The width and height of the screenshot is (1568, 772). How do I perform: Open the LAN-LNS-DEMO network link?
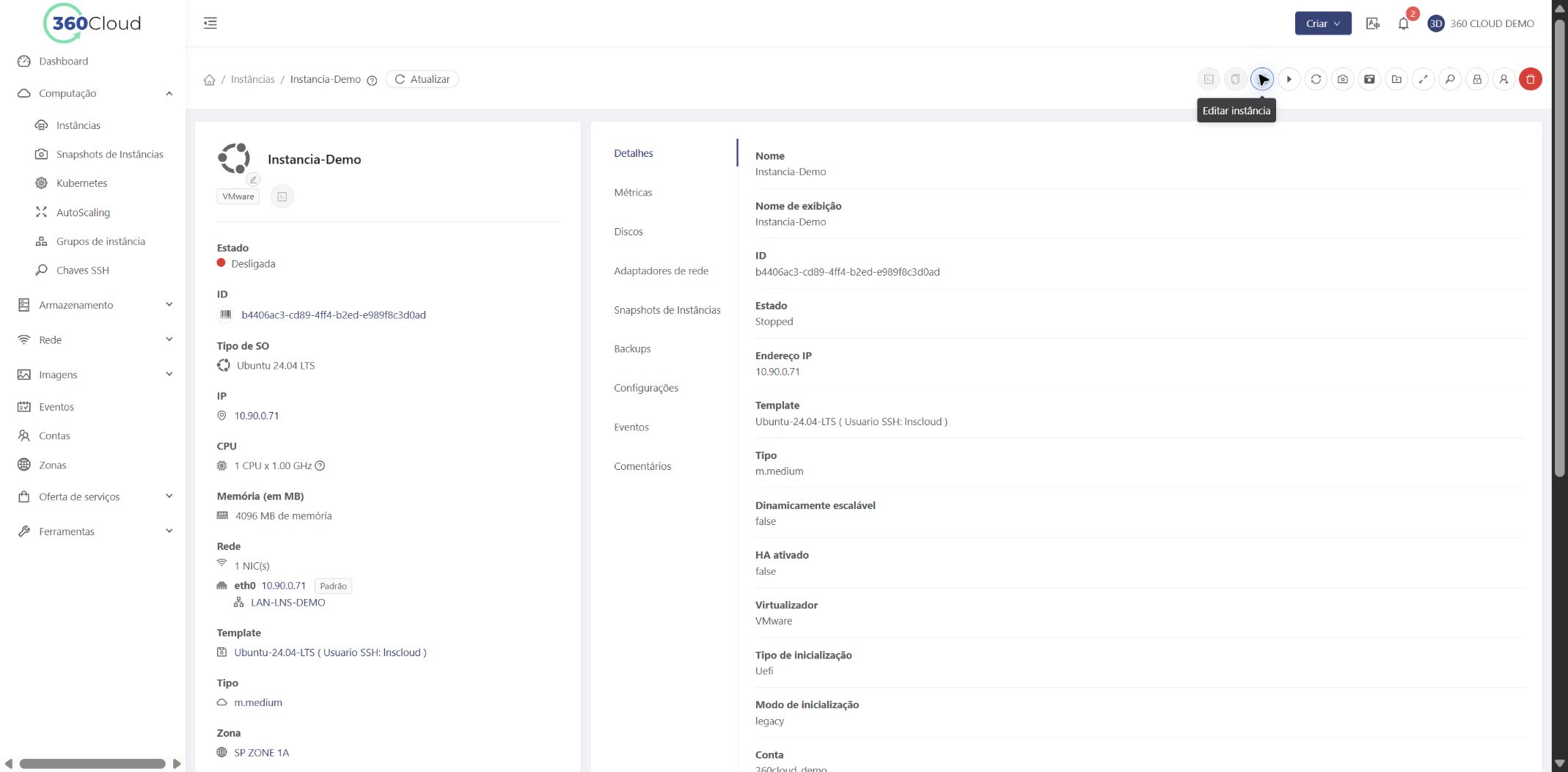pyautogui.click(x=288, y=603)
